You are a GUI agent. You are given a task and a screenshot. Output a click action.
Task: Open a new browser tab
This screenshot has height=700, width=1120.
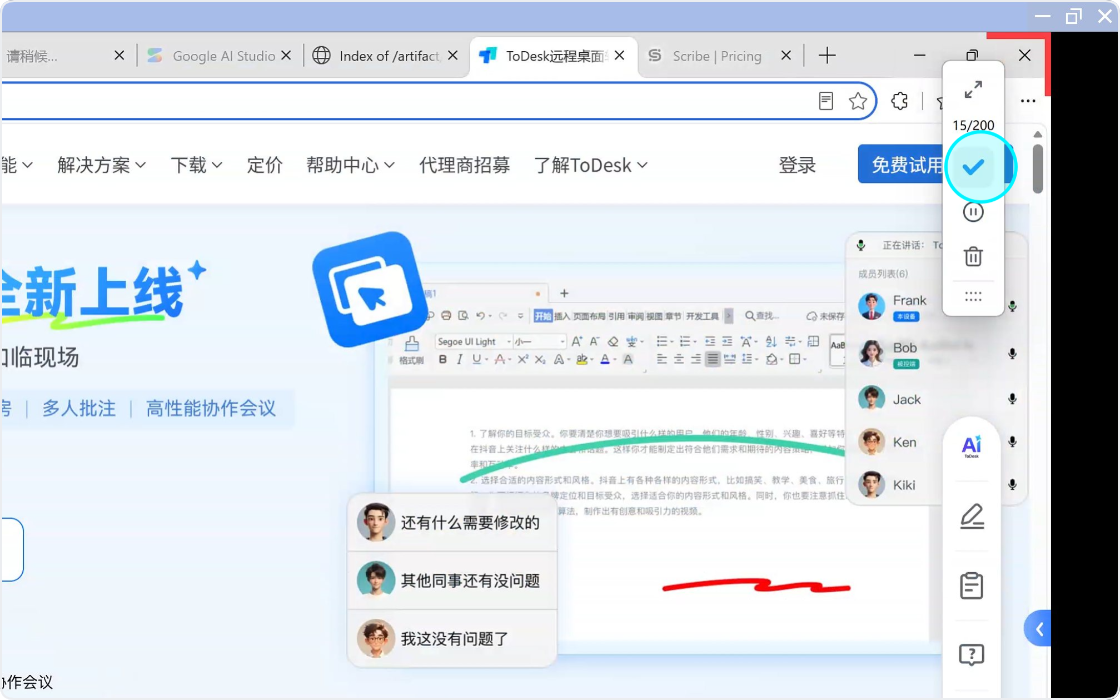pyautogui.click(x=827, y=56)
